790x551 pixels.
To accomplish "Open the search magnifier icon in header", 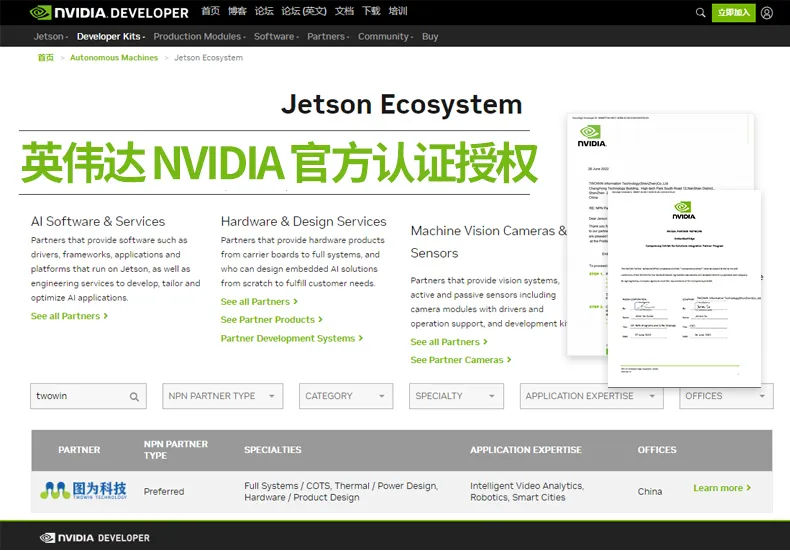I will point(700,13).
